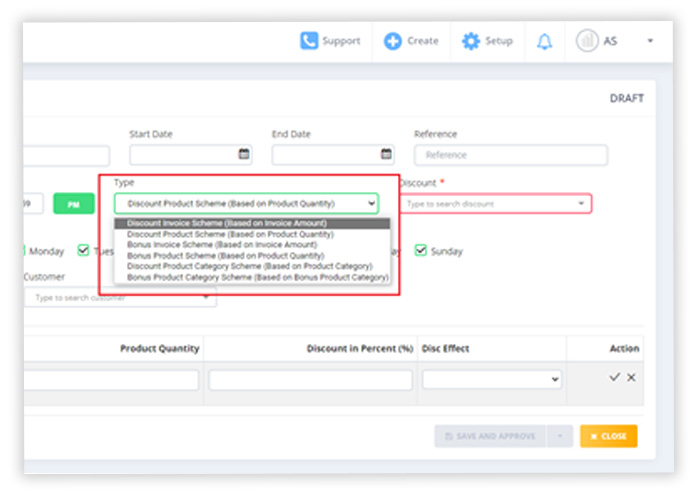Open the Discount search dropdown
The height and width of the screenshot is (492, 699).
495,204
